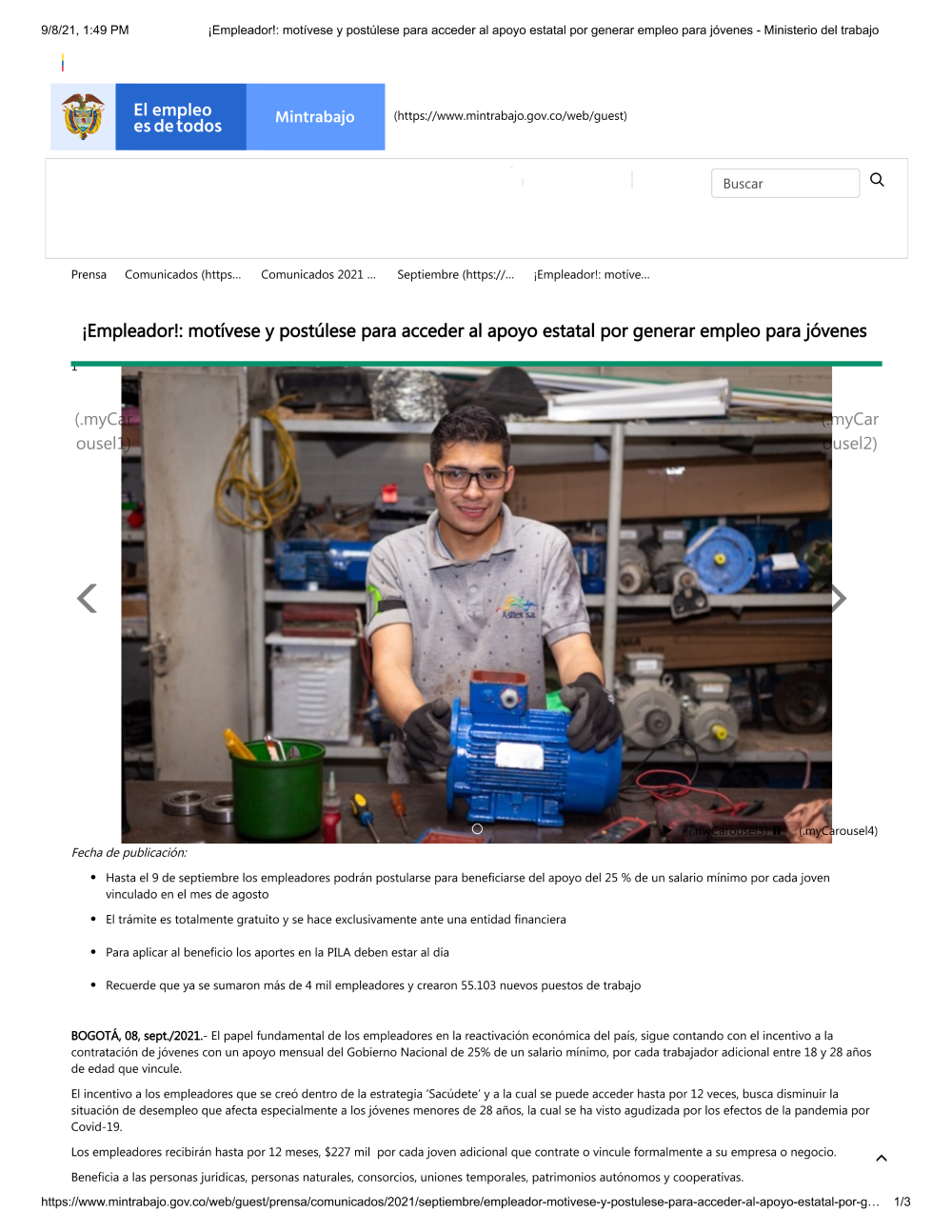Screen dimensions: 952x1232
Task: Open the Prensa breadcrumb
Action: click(x=89, y=275)
